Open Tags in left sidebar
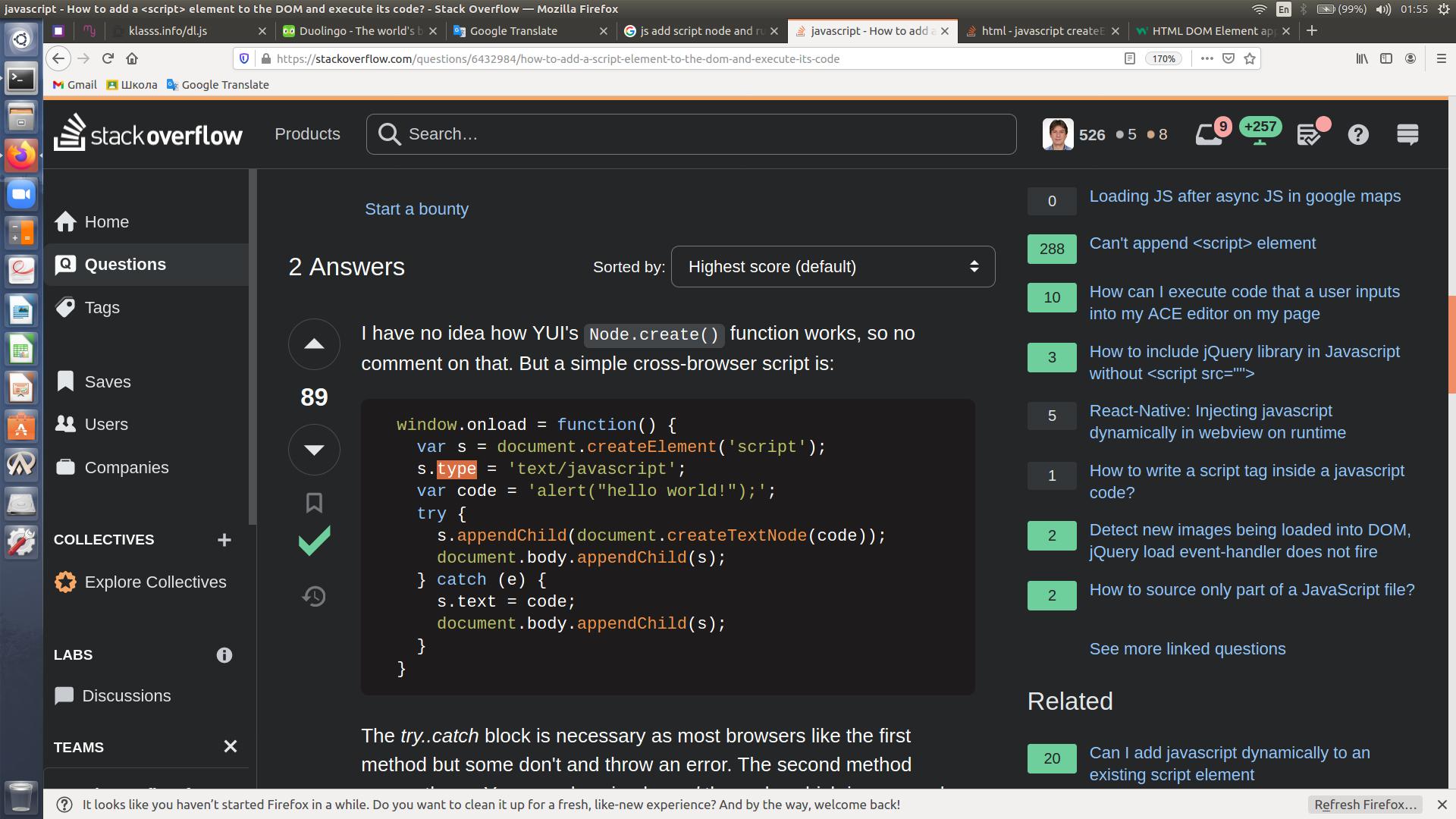The width and height of the screenshot is (1456, 819). [x=102, y=308]
